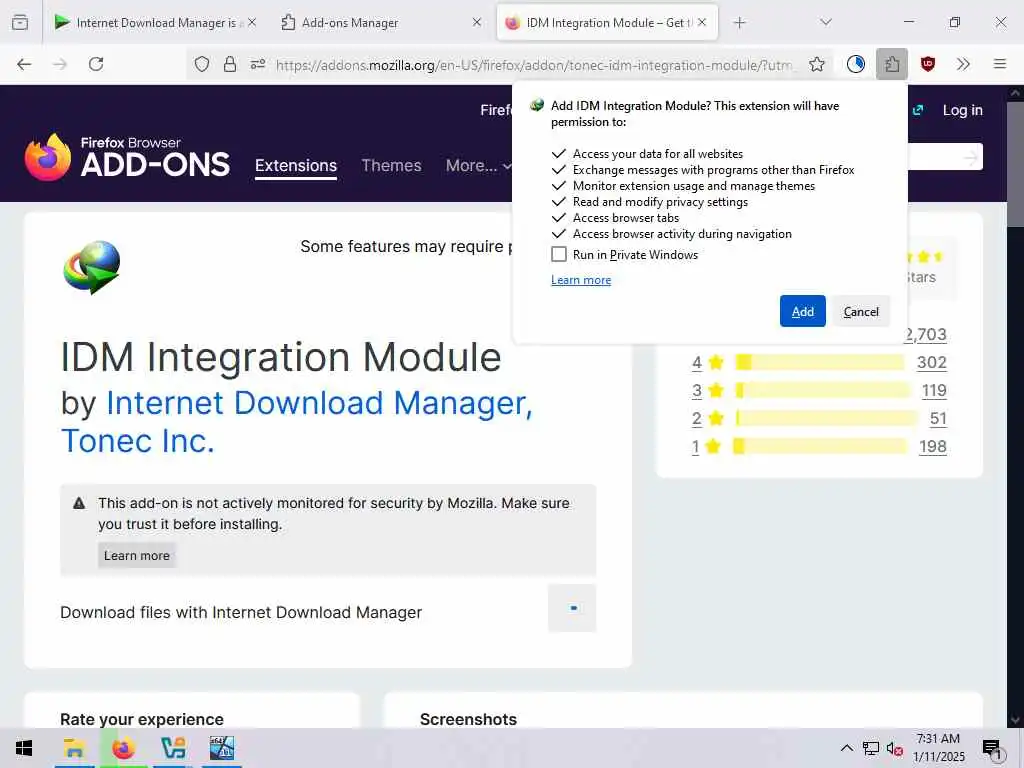Image resolution: width=1024 pixels, height=768 pixels.
Task: List all tabs dropdown arrow
Action: tap(825, 22)
